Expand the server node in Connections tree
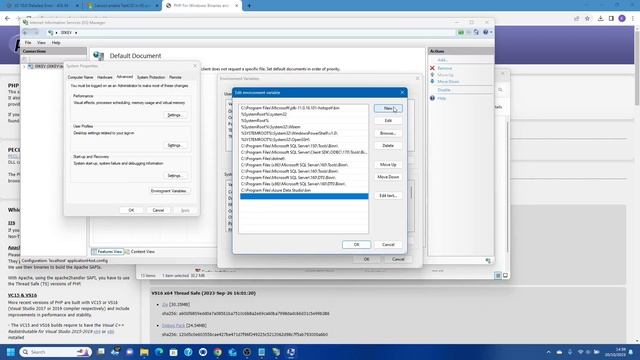 tap(24, 66)
